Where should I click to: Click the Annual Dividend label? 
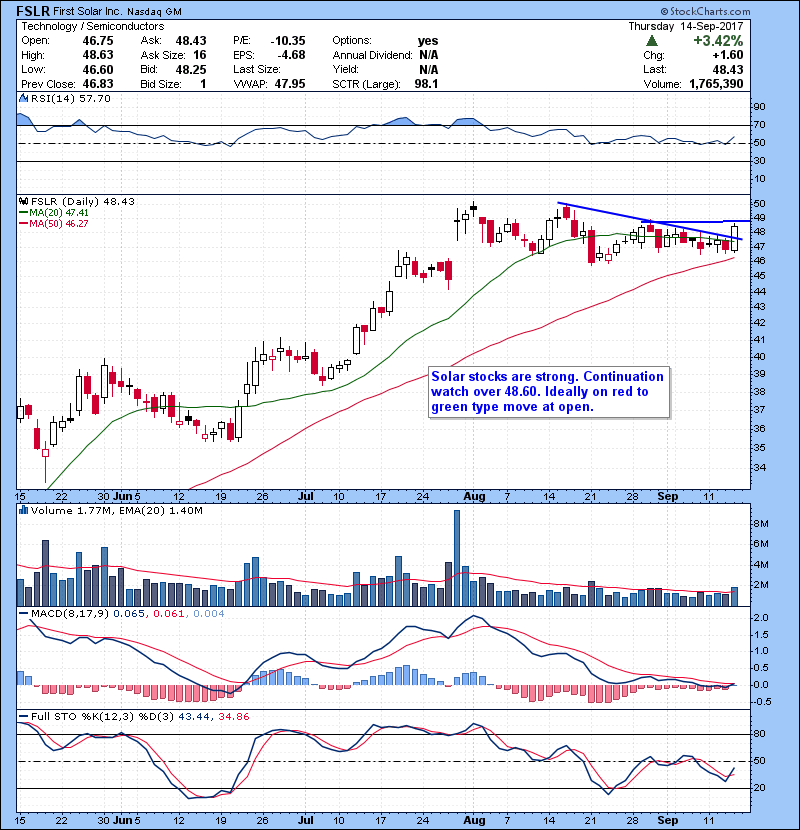[x=372, y=55]
